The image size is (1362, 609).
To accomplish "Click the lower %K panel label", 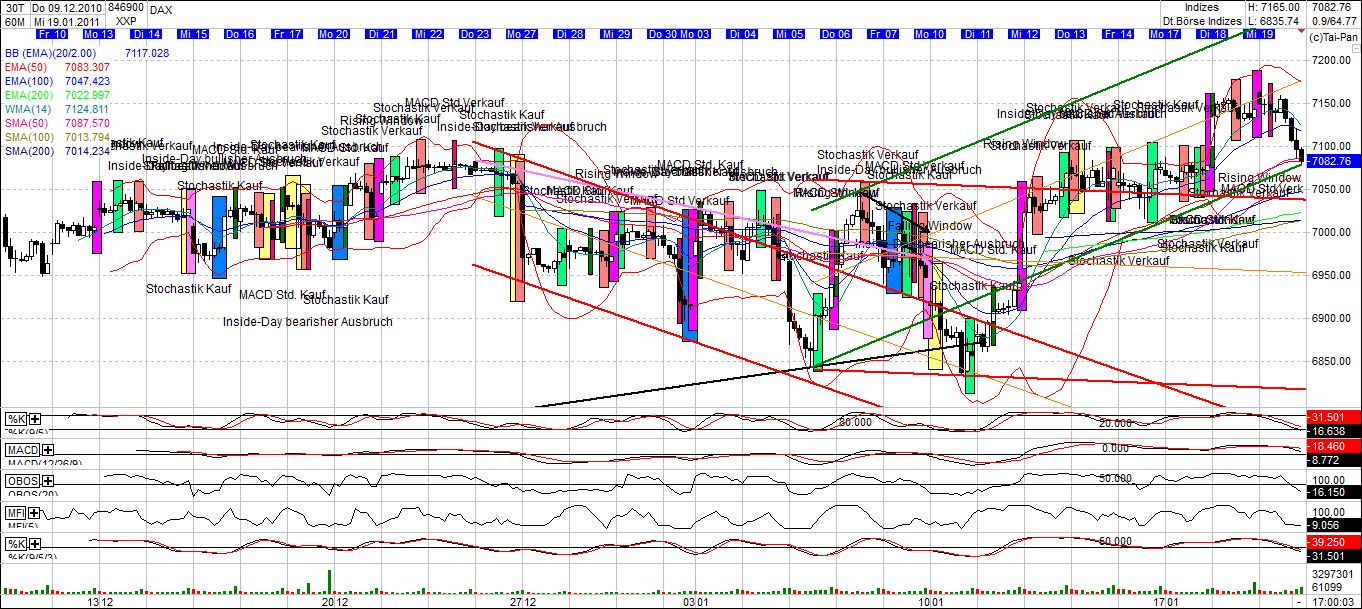I will click(15, 543).
